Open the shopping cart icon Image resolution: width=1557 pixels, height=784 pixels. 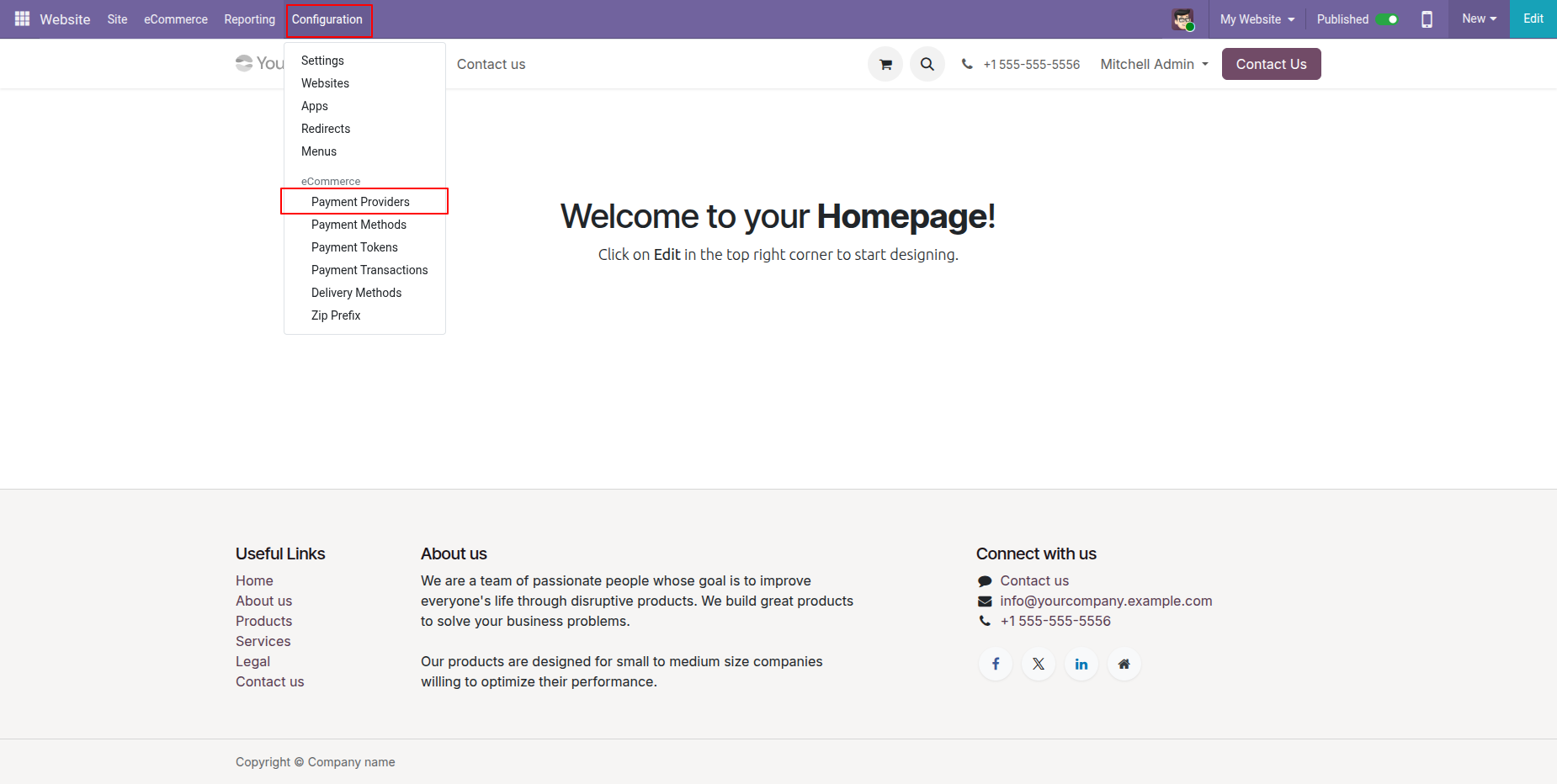point(885,64)
